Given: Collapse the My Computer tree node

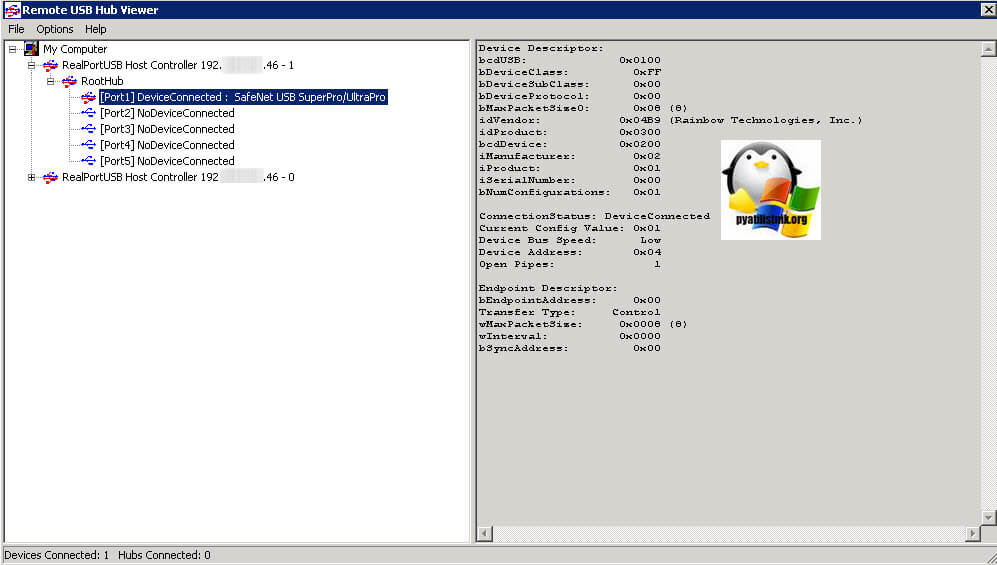Looking at the screenshot, I should 13,49.
